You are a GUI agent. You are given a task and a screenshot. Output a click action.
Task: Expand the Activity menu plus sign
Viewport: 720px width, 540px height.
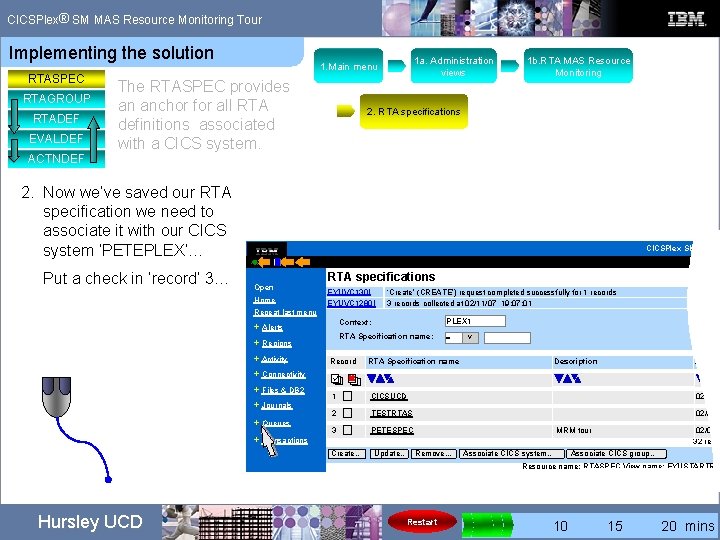(257, 359)
